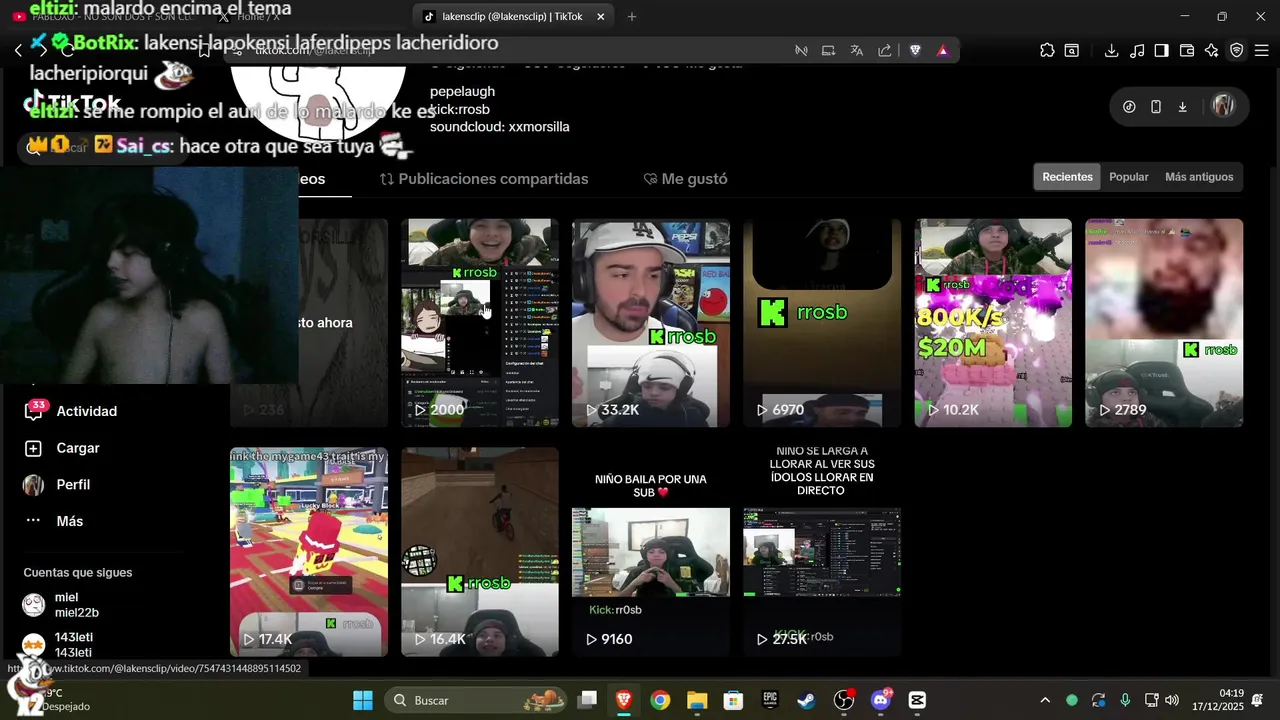Open the Lucky Block video with 17.4K views
1280x720 pixels.
pyautogui.click(x=309, y=552)
